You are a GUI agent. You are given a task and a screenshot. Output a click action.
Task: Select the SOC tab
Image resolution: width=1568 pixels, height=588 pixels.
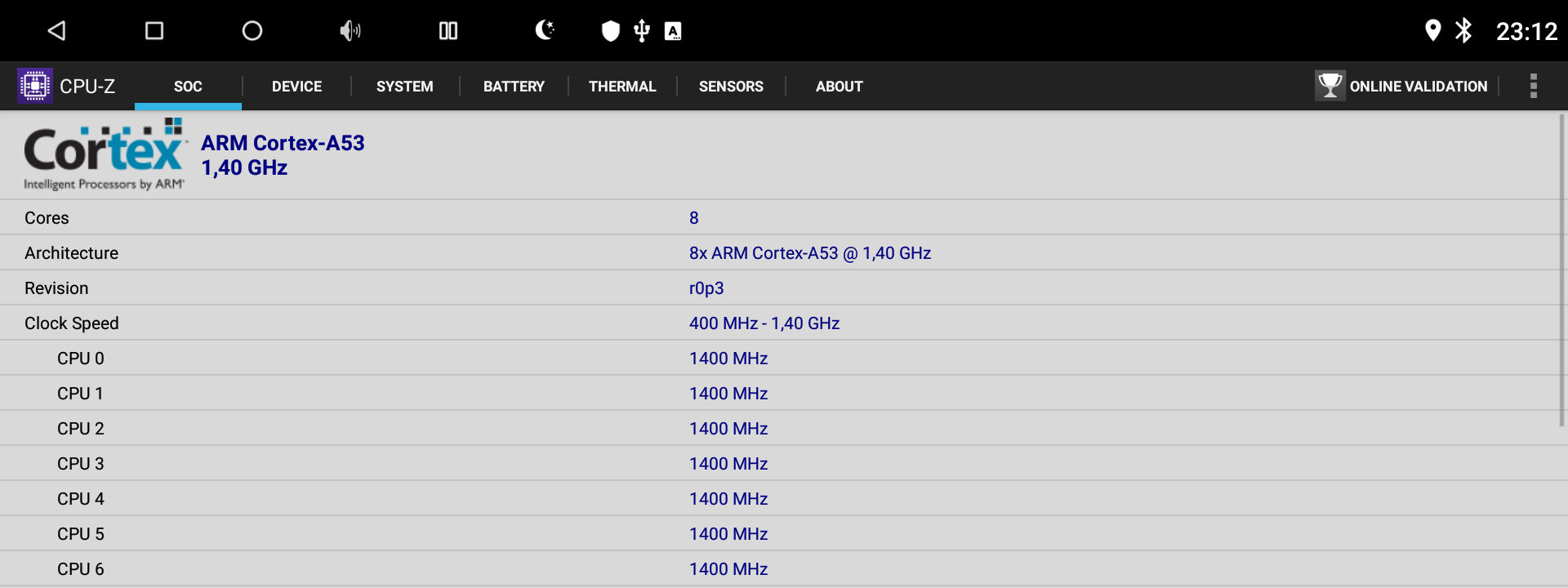click(x=188, y=87)
